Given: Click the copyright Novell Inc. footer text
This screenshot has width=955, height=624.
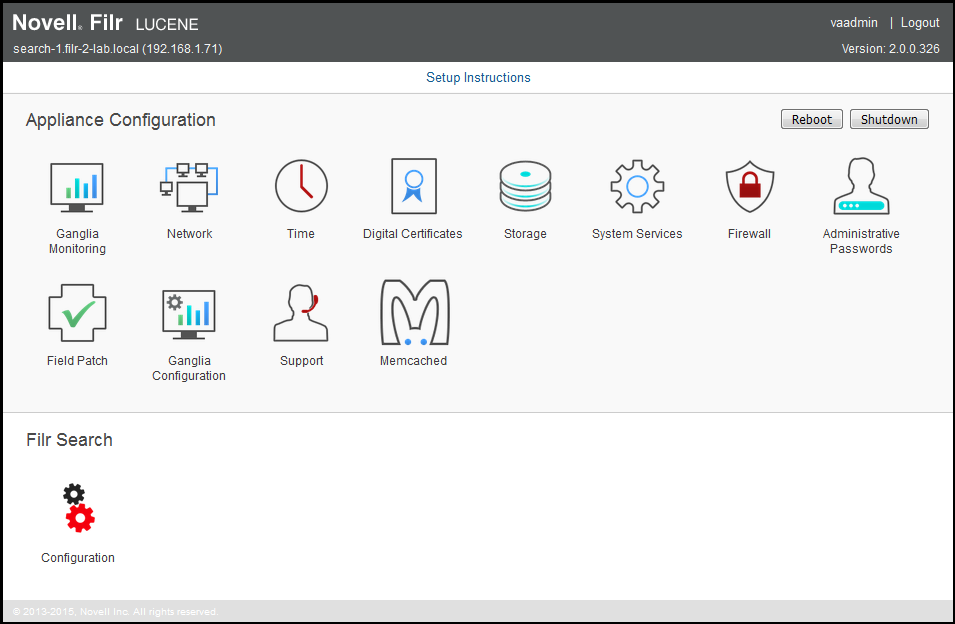Looking at the screenshot, I should pos(115,611).
